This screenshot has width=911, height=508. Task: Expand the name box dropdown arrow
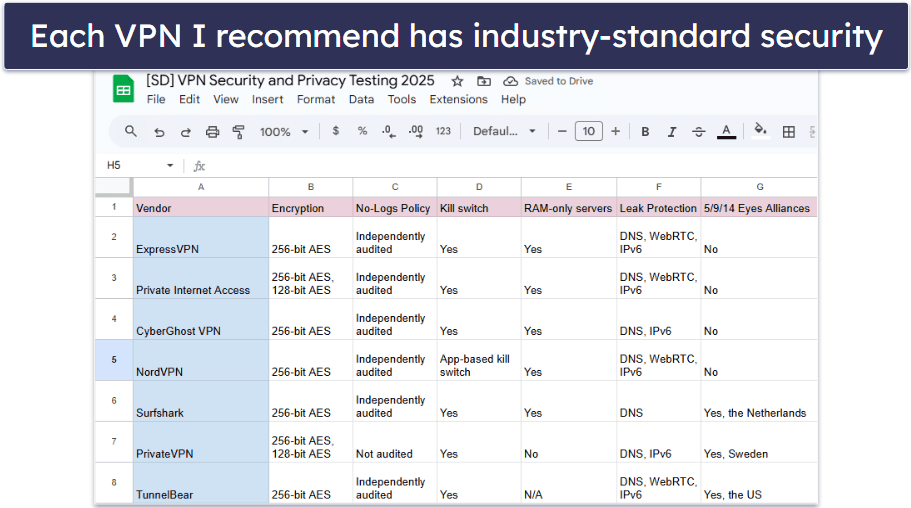[x=170, y=166]
